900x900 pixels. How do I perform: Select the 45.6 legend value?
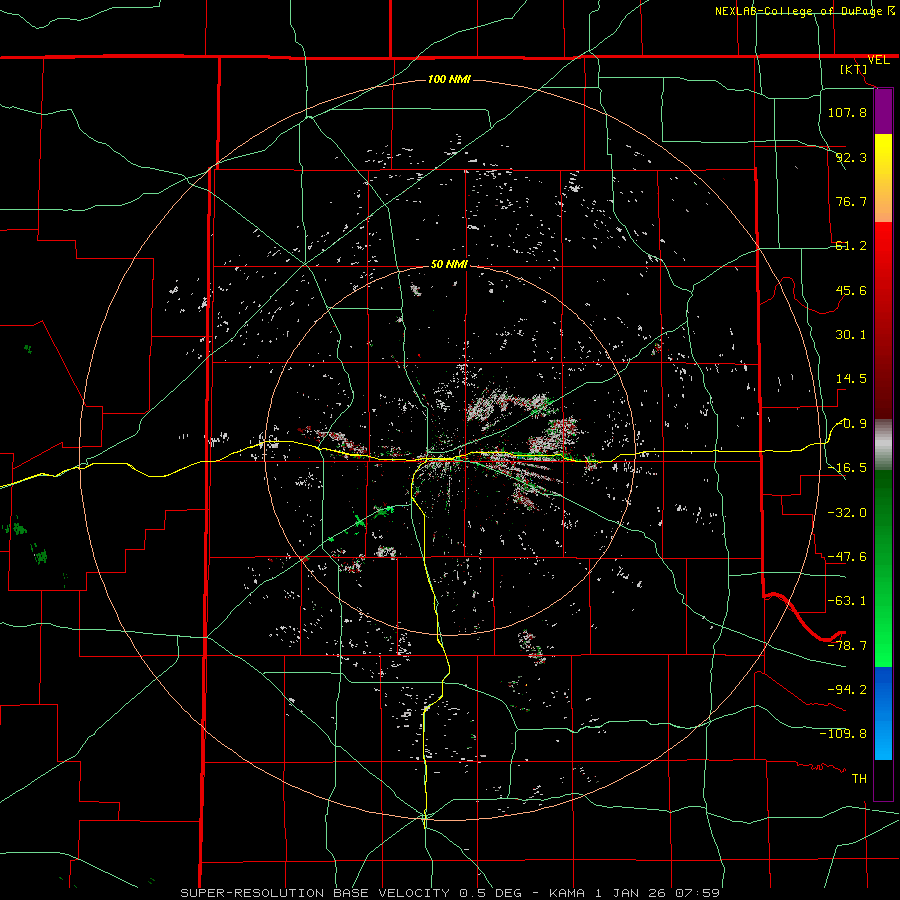(x=851, y=290)
